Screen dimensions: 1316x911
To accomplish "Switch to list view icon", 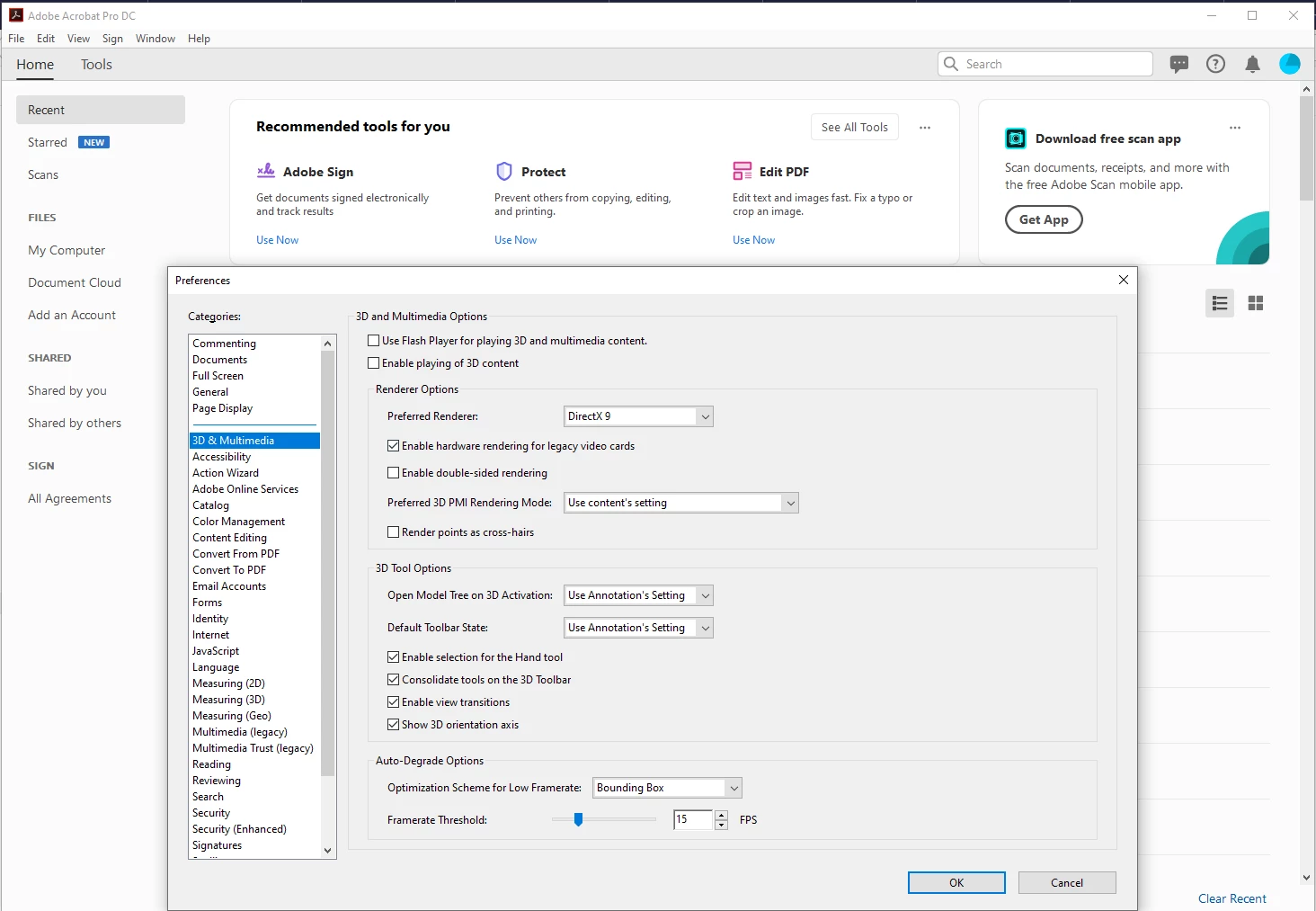I will (1220, 303).
